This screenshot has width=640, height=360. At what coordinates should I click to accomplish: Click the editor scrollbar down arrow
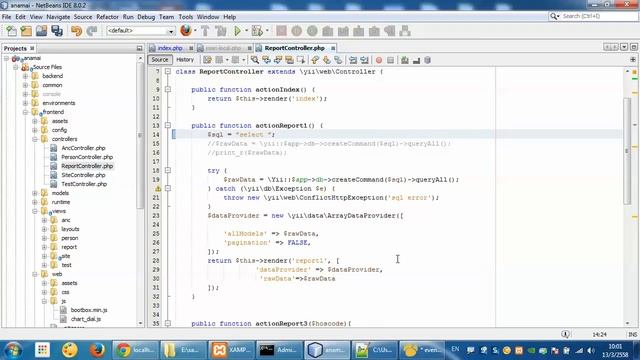[x=627, y=323]
